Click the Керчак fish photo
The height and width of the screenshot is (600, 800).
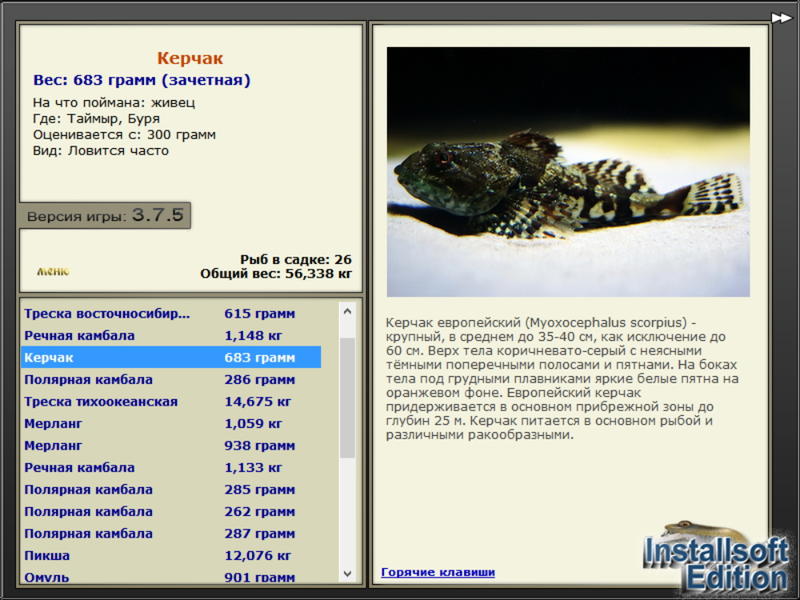[568, 171]
